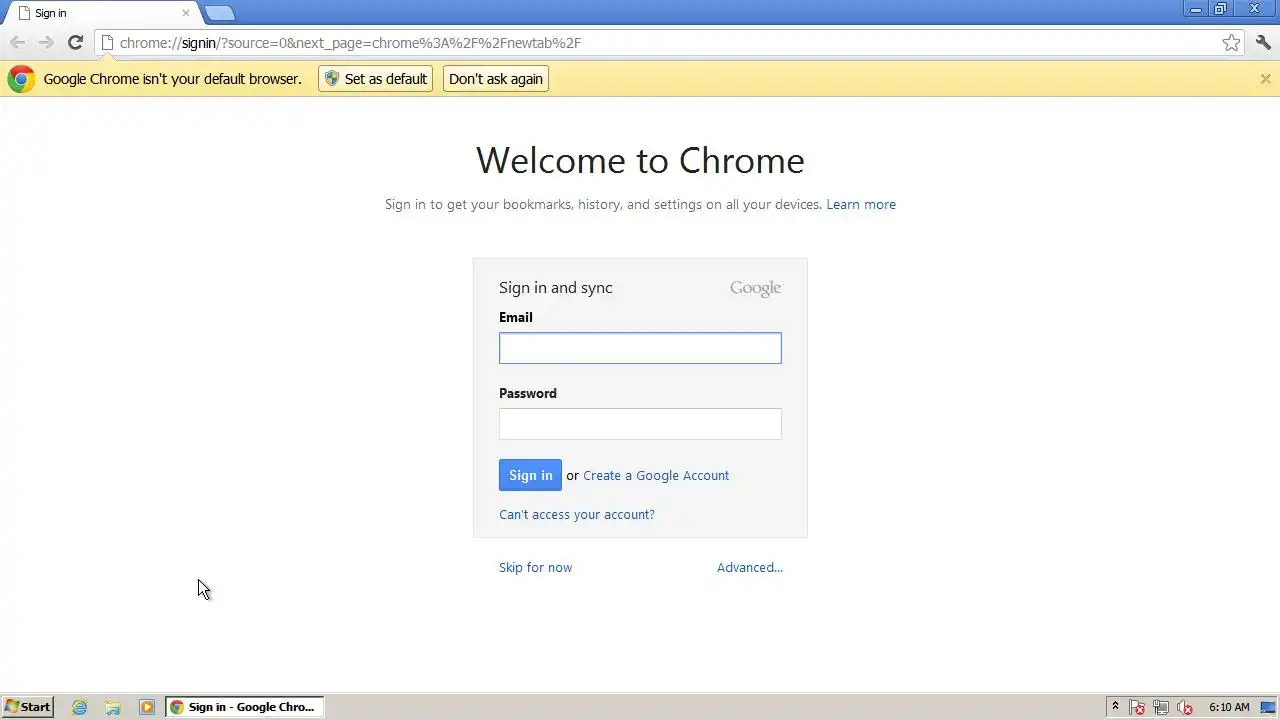Show hidden system tray icons
Screen dimensions: 1280x720
[1115, 707]
